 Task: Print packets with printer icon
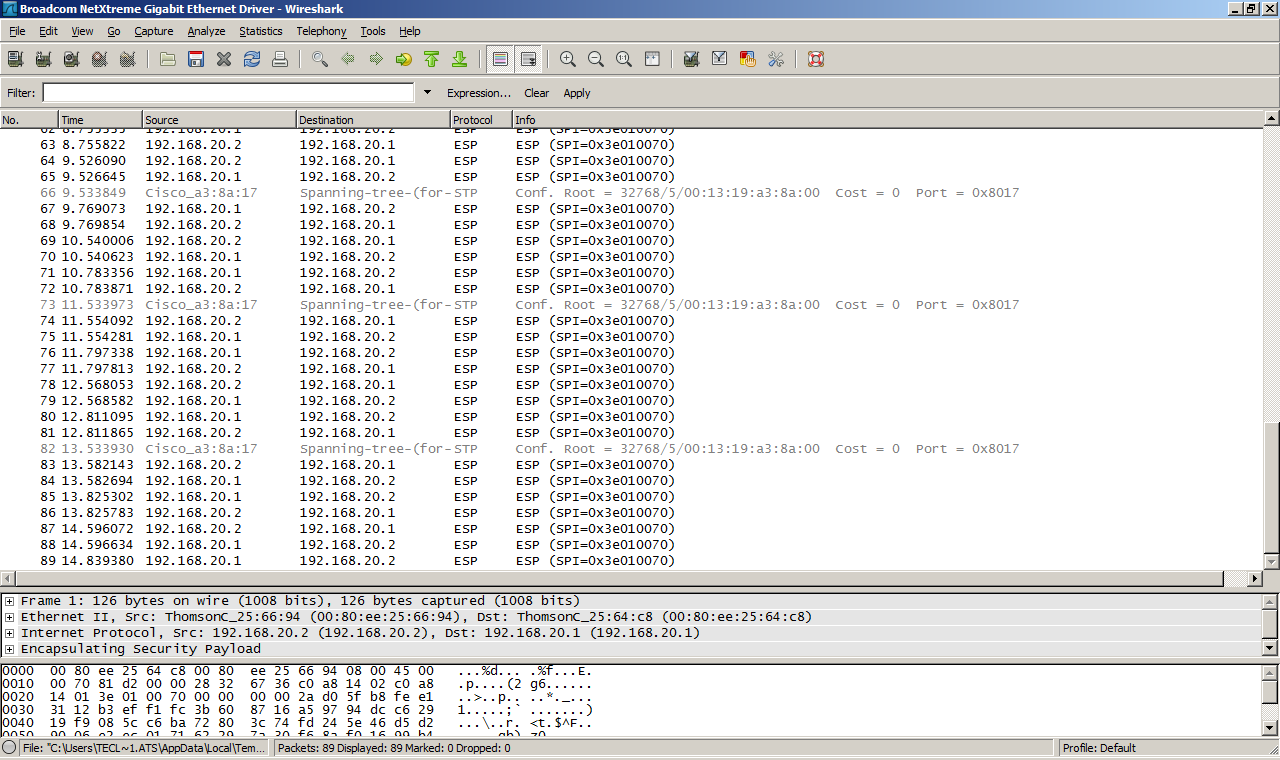point(280,59)
